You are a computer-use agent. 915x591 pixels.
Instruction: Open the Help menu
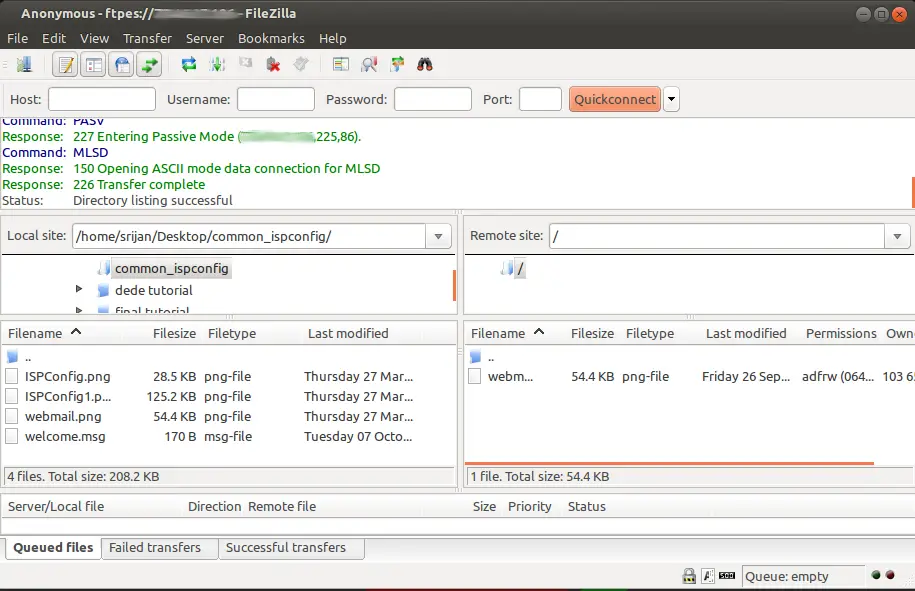coord(333,39)
